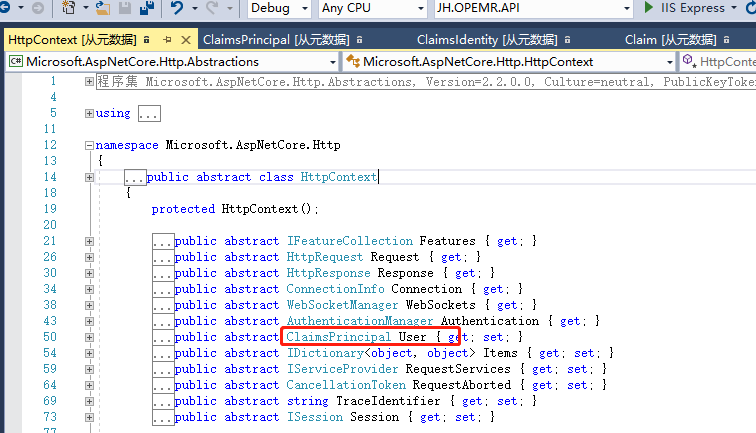Click the C# project icon in navigation bar

coord(15,62)
